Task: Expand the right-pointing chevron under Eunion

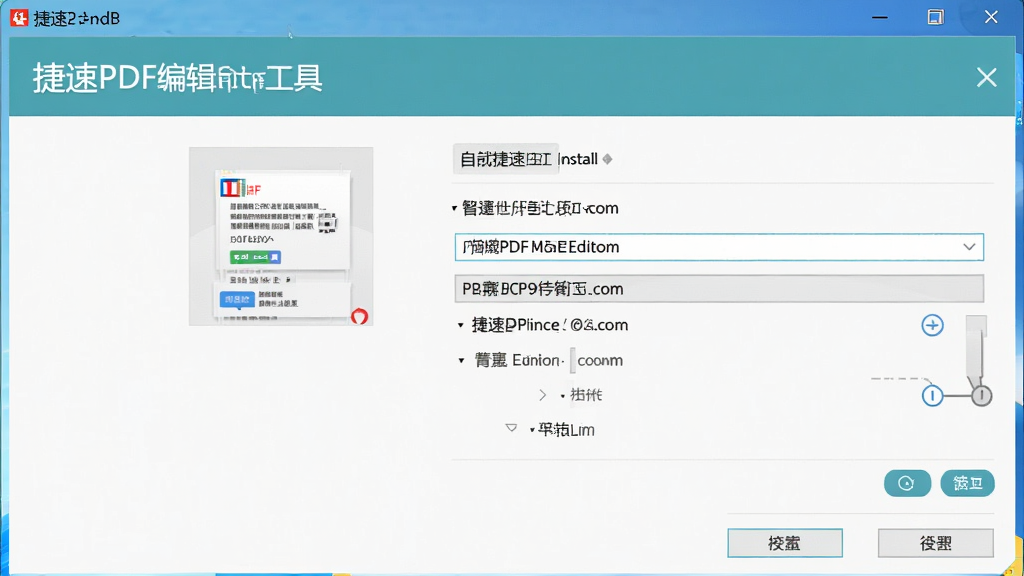Action: pos(543,395)
